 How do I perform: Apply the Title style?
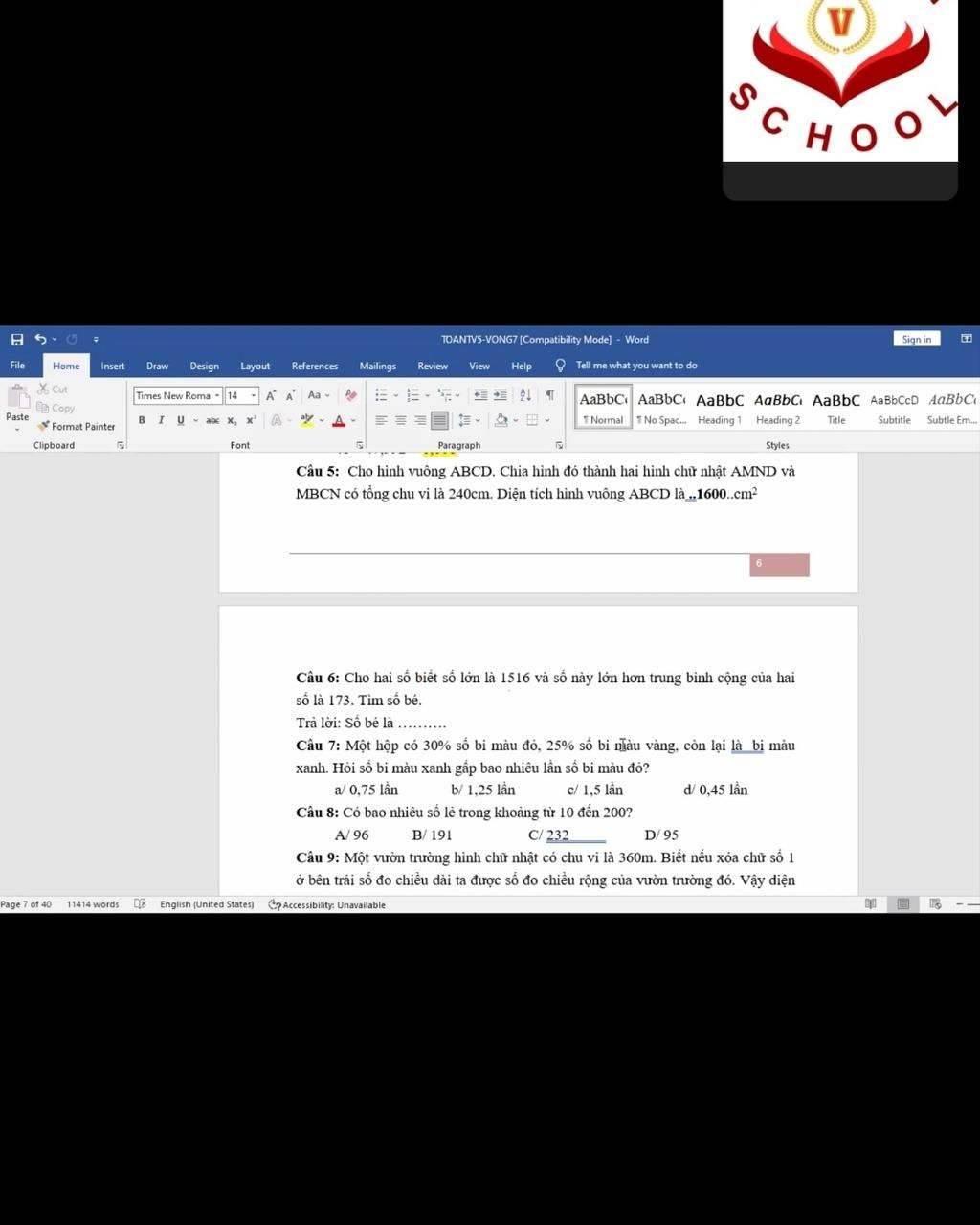pyautogui.click(x=836, y=407)
